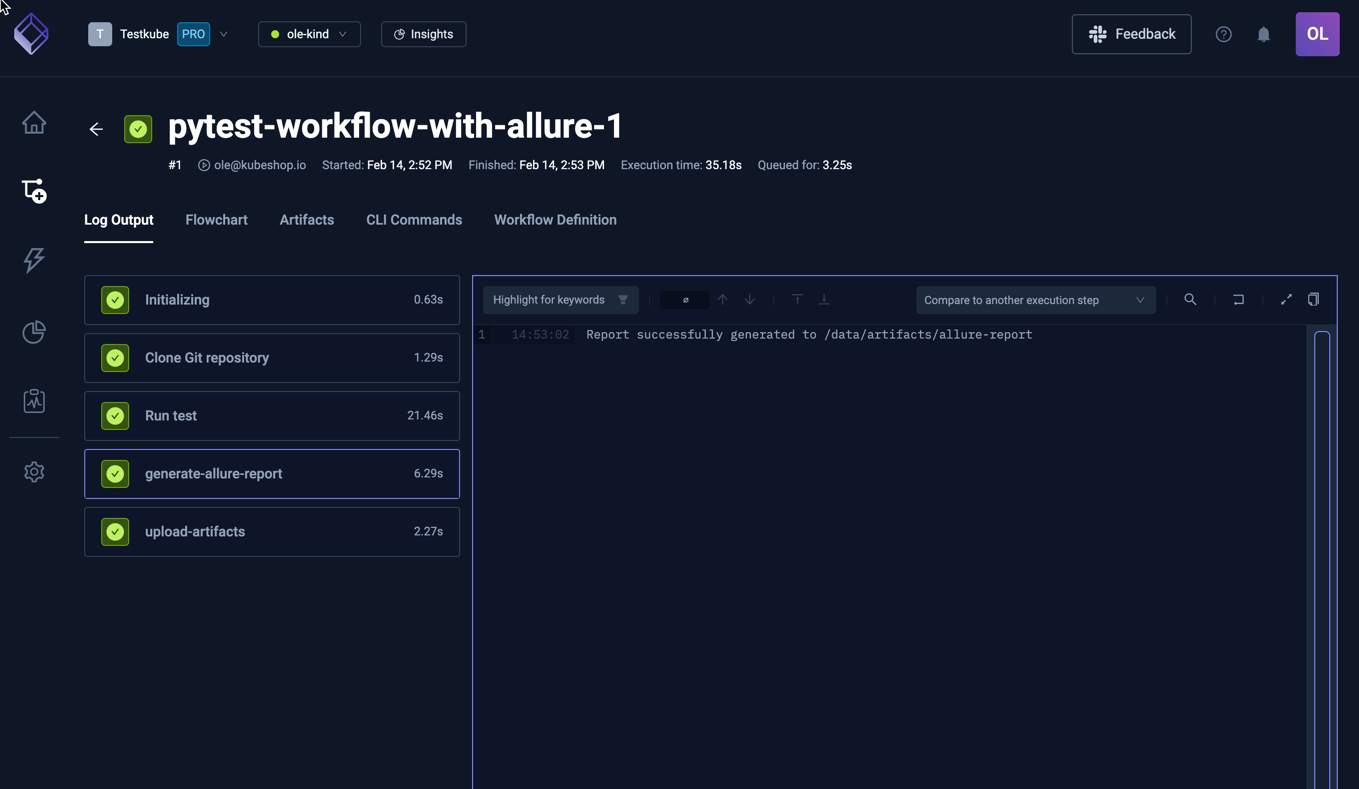1359x789 pixels.
Task: Open Compare to another execution step dropdown
Action: [1036, 299]
